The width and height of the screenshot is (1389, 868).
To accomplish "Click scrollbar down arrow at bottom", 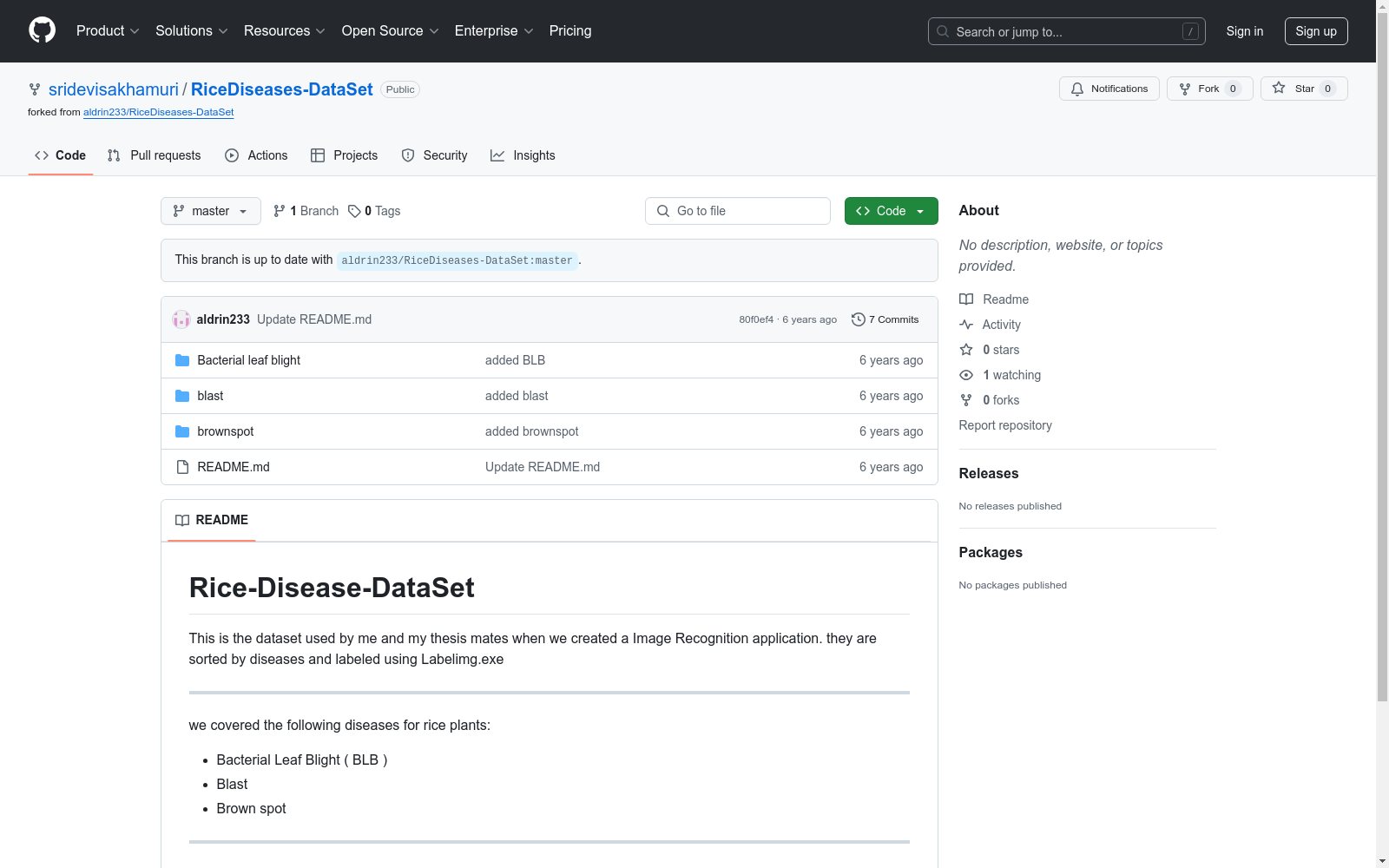I will tap(1383, 861).
